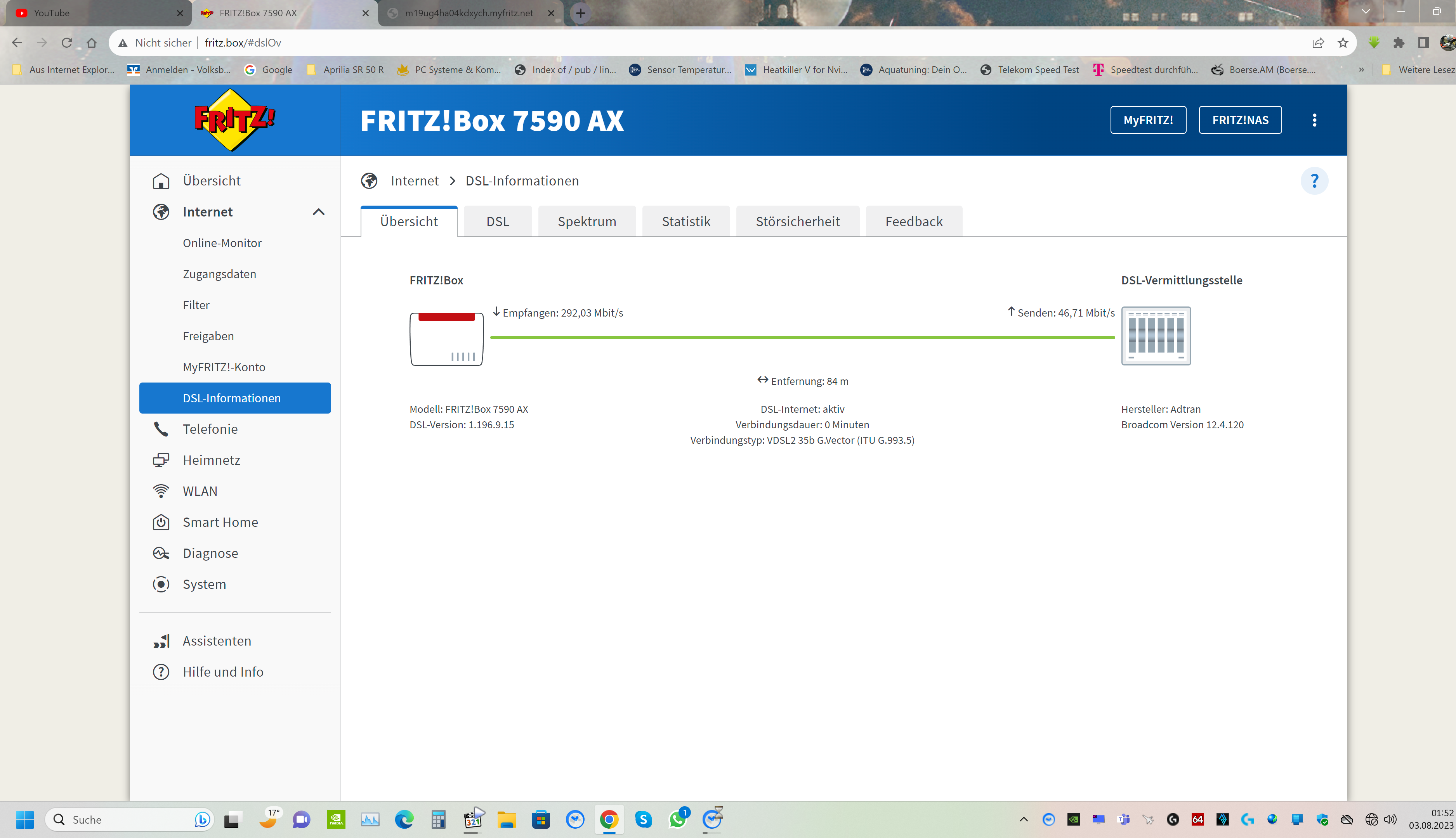Bookmark page with star icon
Viewport: 1456px width, 838px height.
(x=1343, y=43)
